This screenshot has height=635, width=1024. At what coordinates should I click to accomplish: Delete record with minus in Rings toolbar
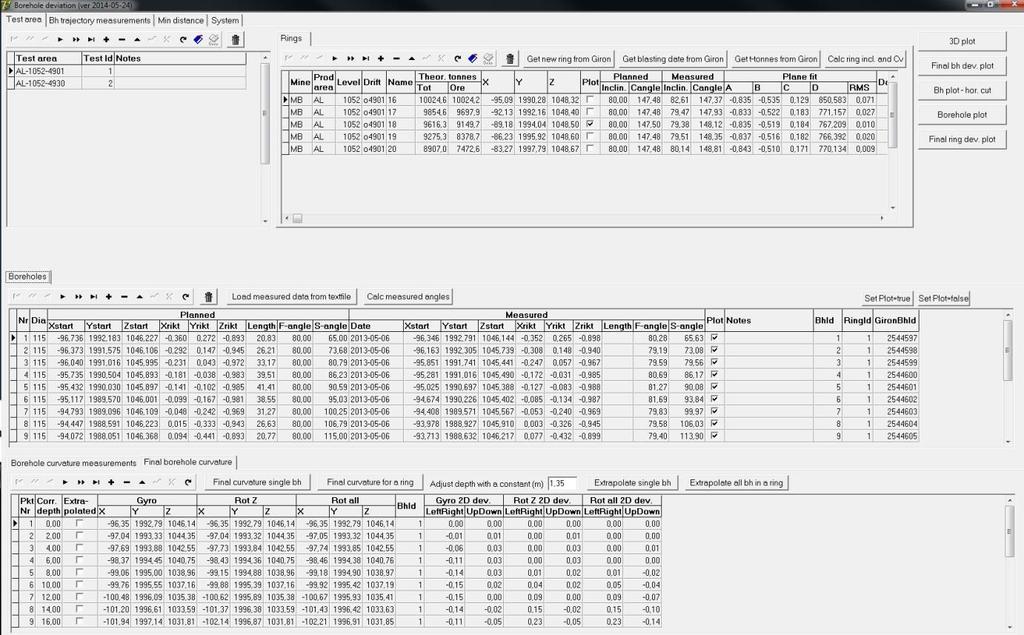[x=396, y=59]
